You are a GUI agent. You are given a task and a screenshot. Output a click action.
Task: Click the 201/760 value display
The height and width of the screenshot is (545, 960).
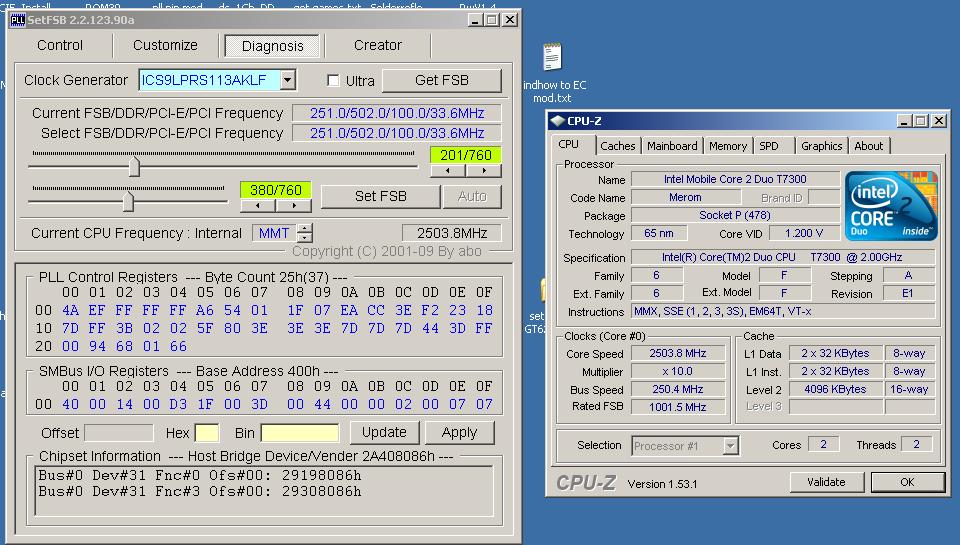tap(465, 155)
